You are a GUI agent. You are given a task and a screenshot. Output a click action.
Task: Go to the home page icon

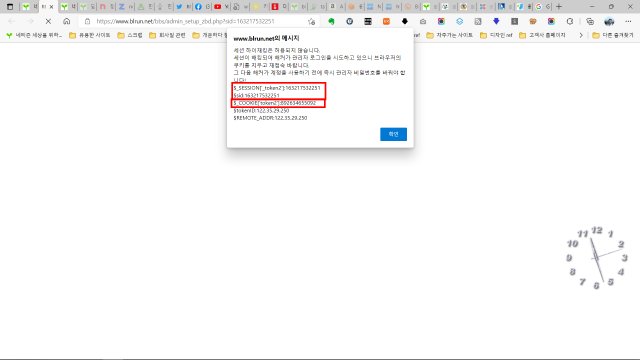click(x=67, y=21)
